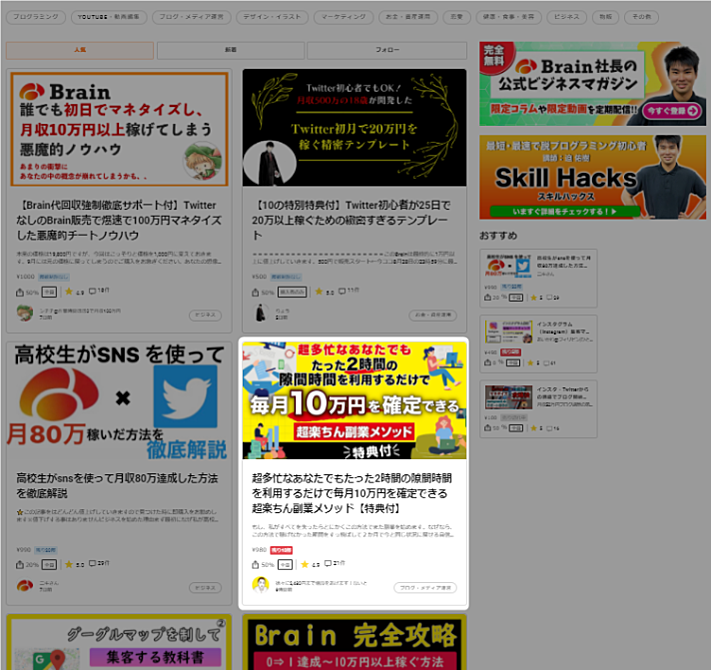Viewport: 711px width, 670px height.
Task: Click share icon on the highlighted ¥980 card
Action: point(255,565)
